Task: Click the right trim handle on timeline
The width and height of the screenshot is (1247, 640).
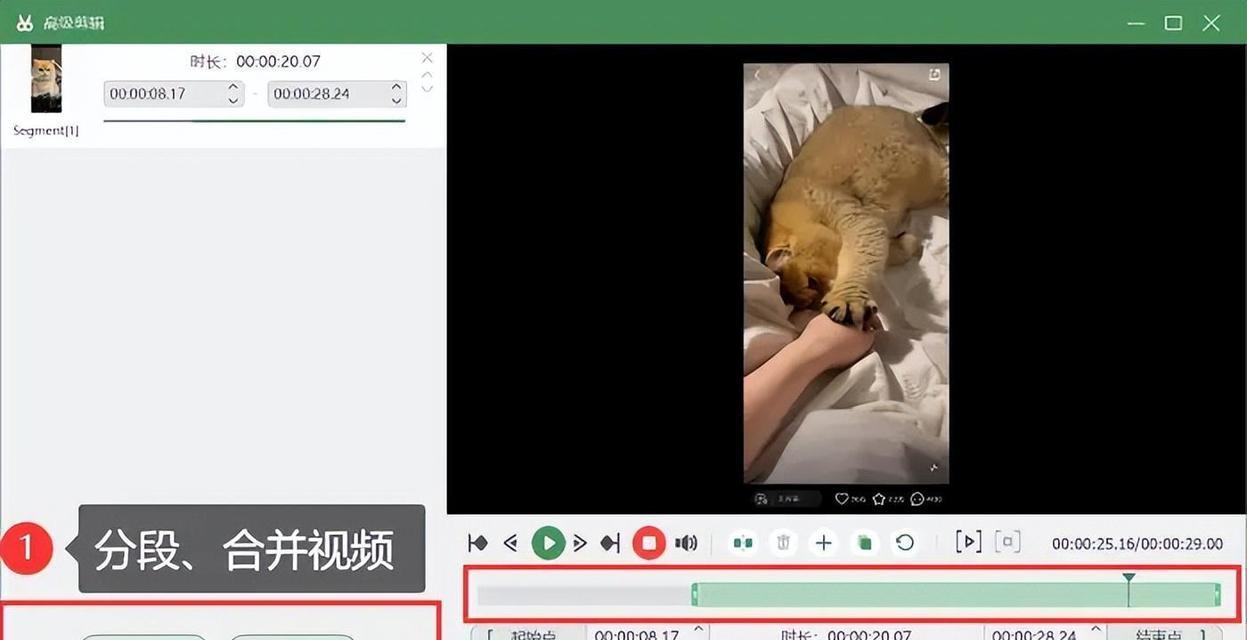Action: 1217,595
